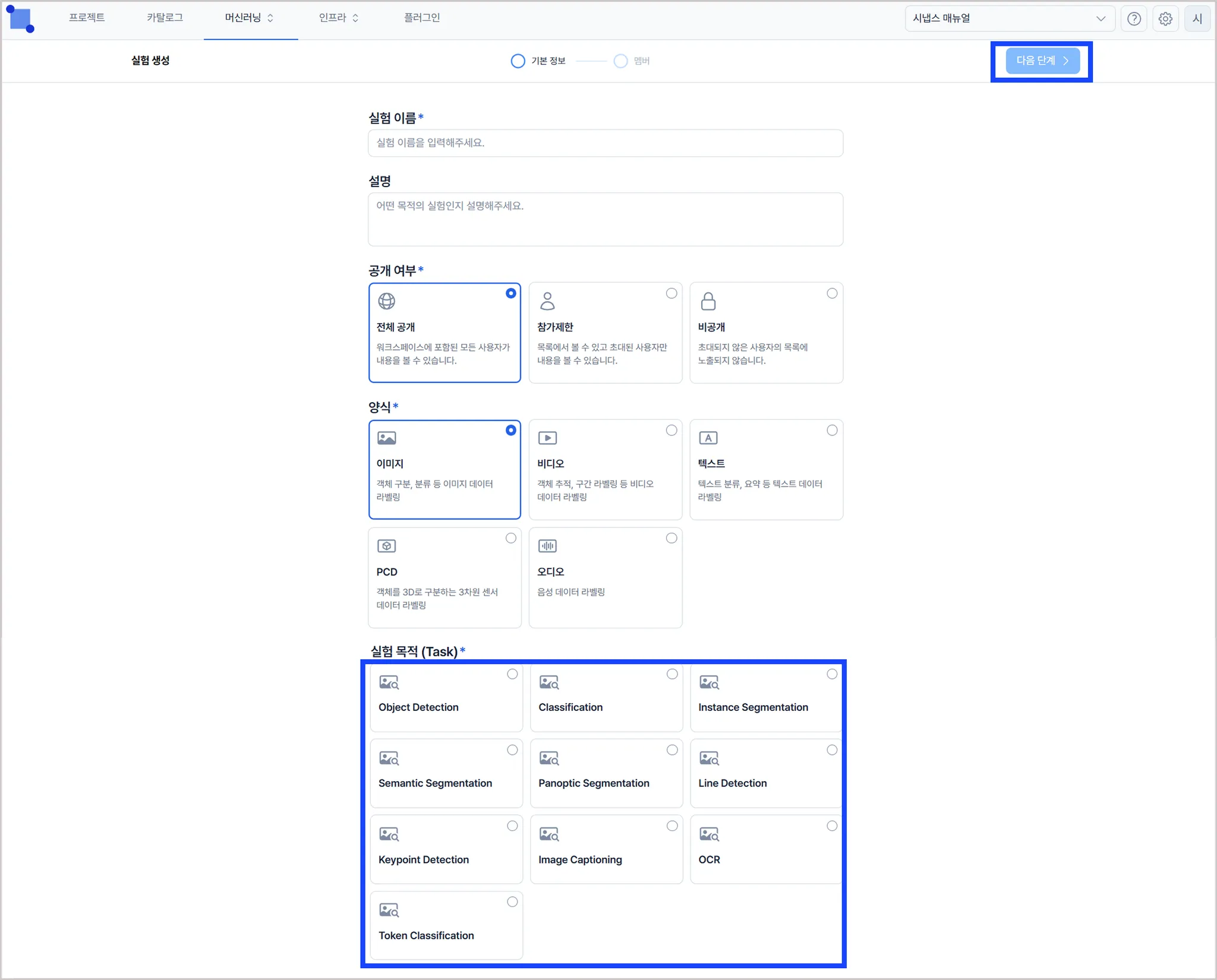Image resolution: width=1217 pixels, height=980 pixels.
Task: Select the 참가제한 radio button
Action: tap(671, 293)
